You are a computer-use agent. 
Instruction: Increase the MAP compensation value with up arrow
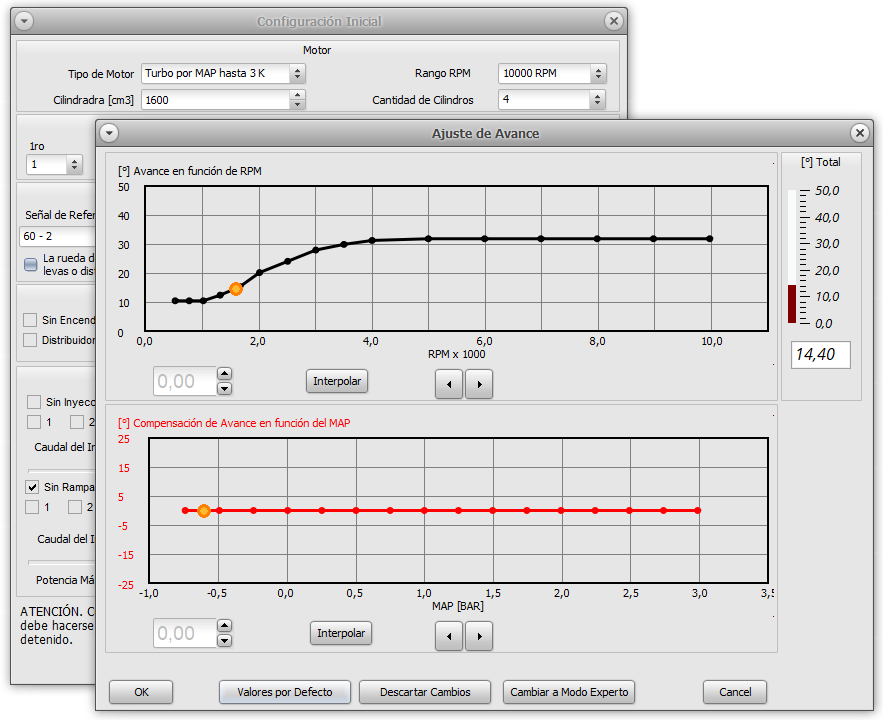click(x=225, y=626)
